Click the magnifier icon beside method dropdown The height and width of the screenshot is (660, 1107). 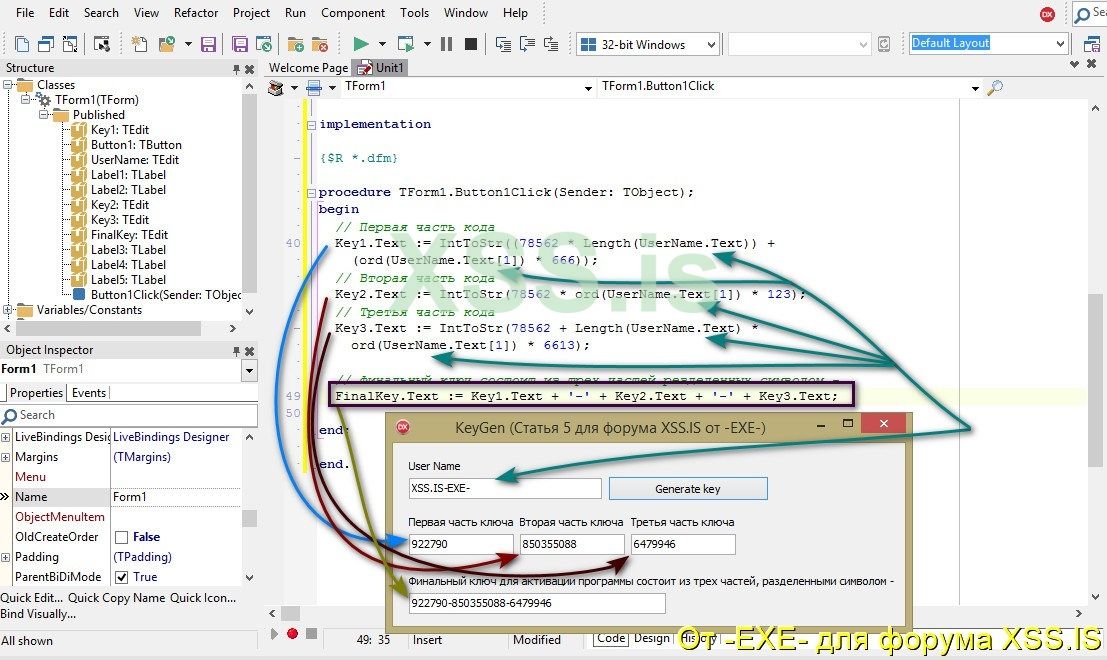[x=994, y=88]
